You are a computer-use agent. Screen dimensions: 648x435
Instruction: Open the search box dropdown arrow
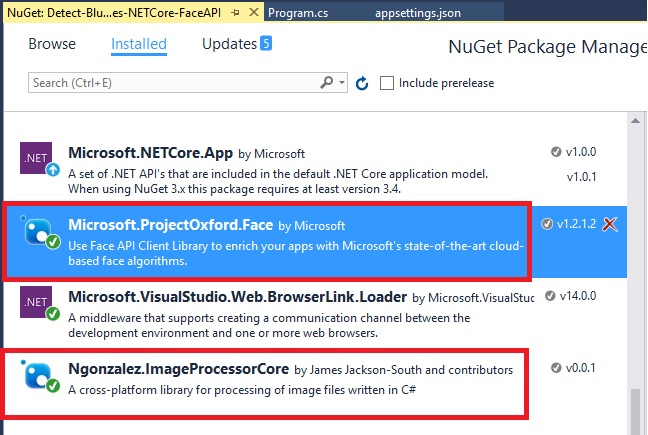point(342,83)
